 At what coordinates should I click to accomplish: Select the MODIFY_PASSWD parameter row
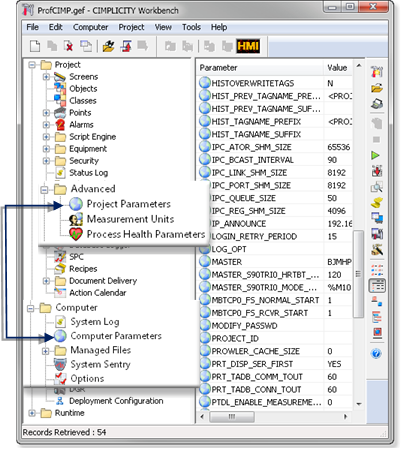click(x=275, y=325)
